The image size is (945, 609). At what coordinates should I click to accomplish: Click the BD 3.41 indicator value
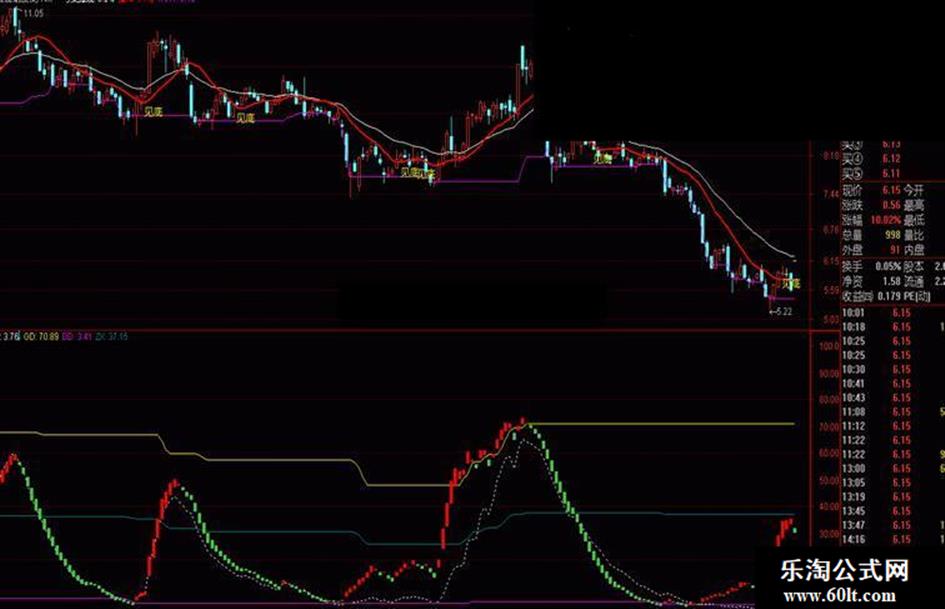[x=77, y=336]
